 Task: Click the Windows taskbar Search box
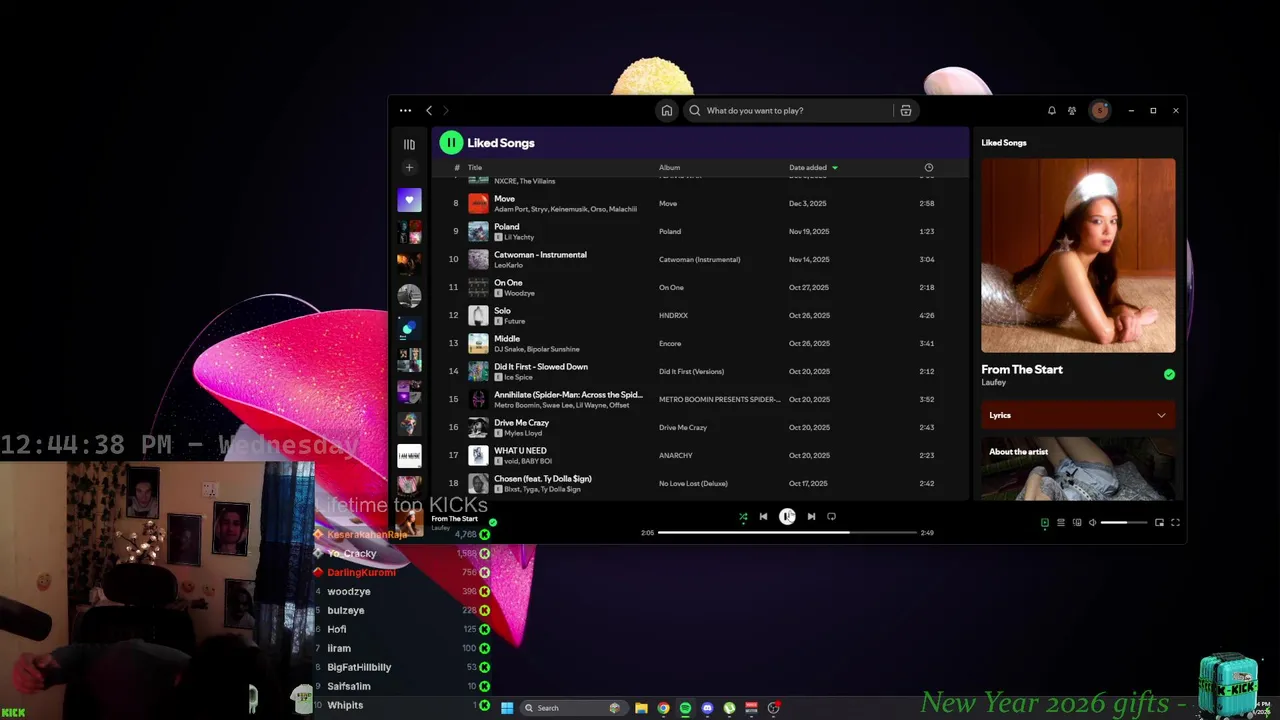click(x=575, y=708)
